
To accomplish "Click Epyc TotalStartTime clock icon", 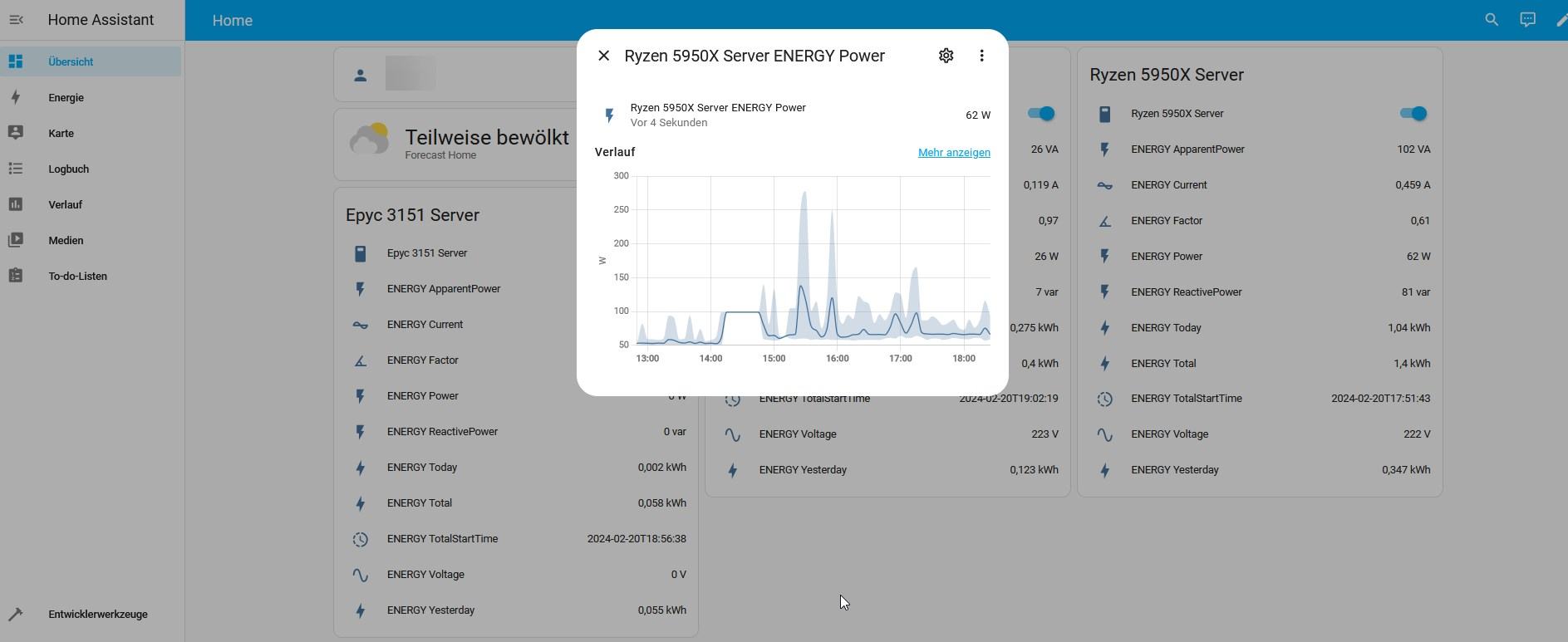I will click(360, 539).
